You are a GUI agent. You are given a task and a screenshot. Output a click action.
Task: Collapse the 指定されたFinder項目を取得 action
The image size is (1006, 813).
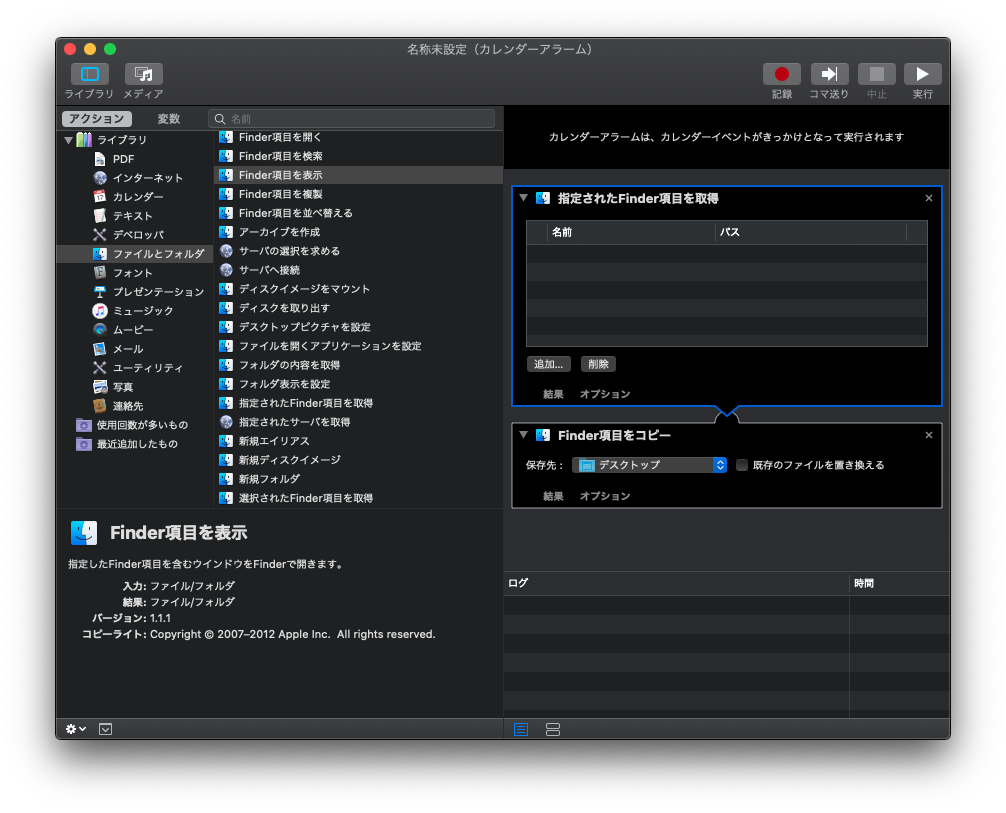click(523, 198)
